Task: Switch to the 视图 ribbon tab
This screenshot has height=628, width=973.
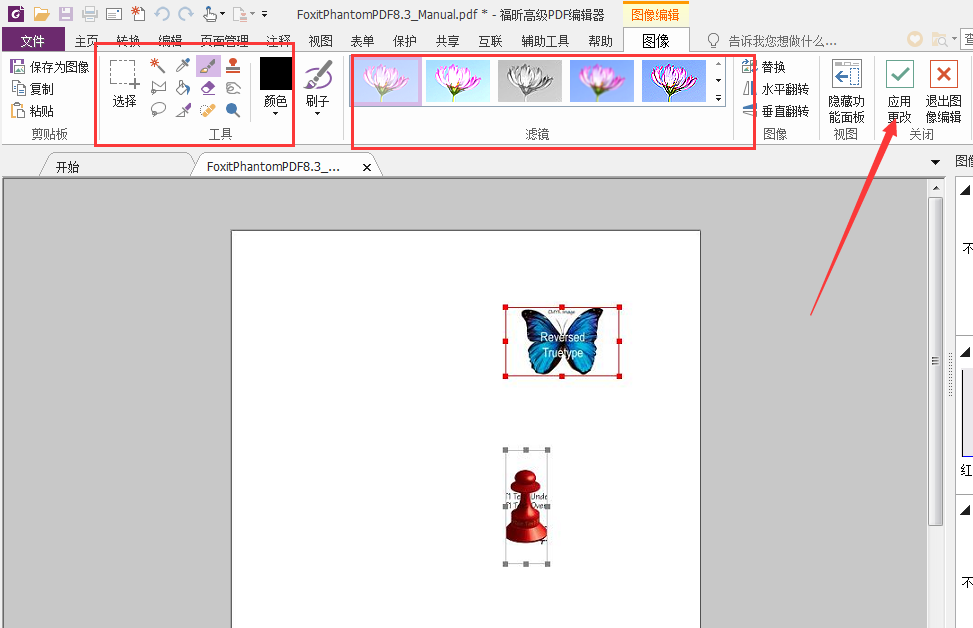Action: (x=320, y=41)
